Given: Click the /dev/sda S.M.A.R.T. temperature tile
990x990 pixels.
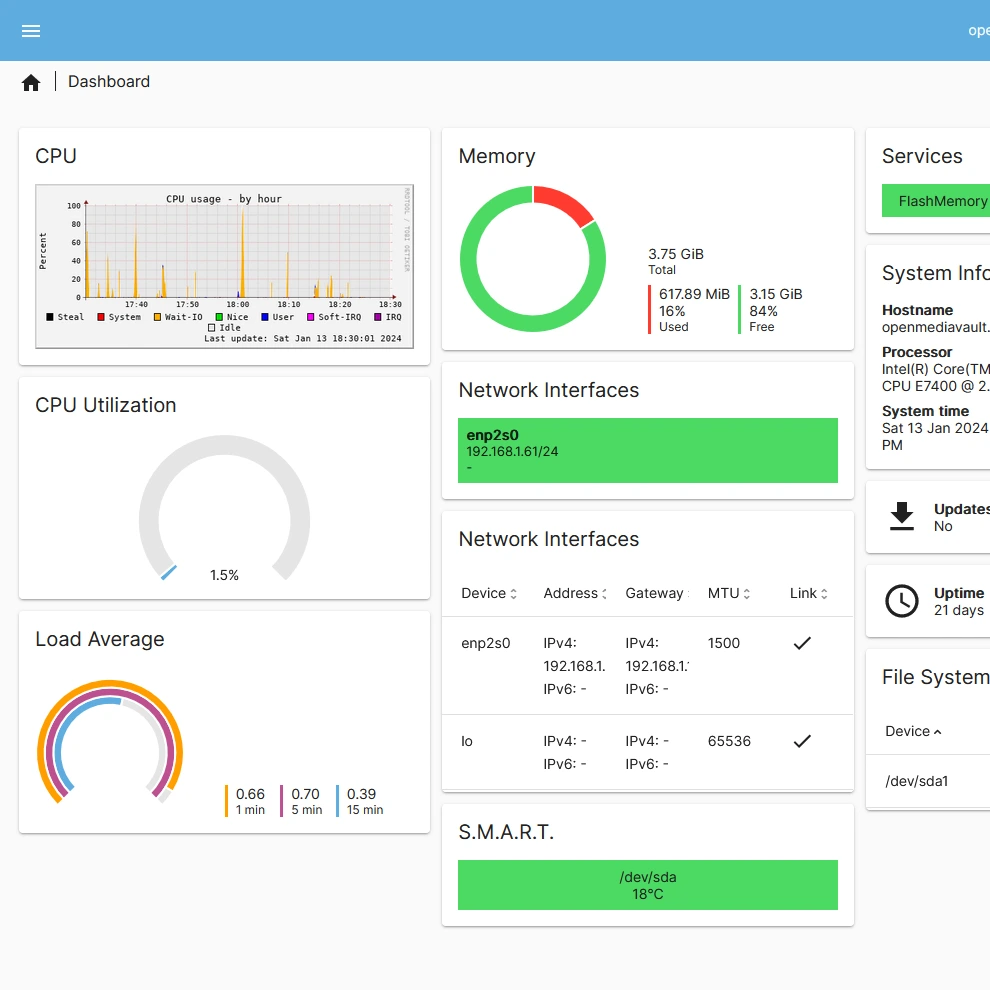Looking at the screenshot, I should [x=647, y=885].
